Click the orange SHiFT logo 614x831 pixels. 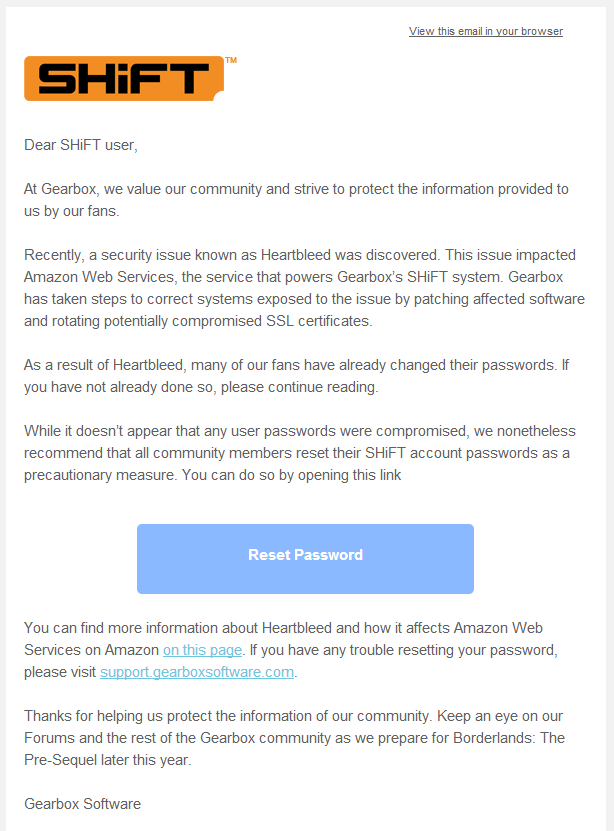124,78
